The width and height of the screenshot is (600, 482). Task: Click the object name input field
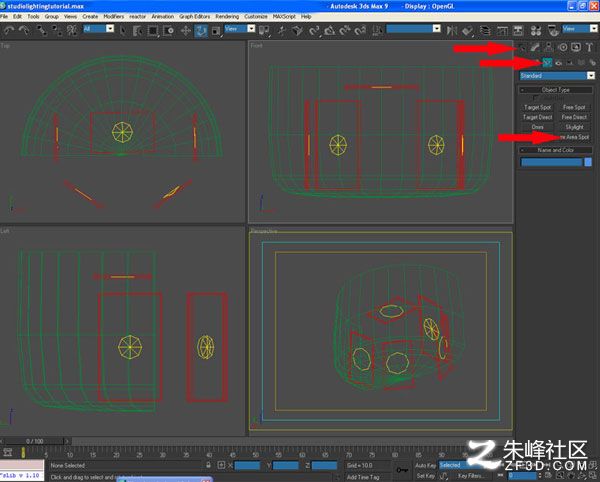551,162
